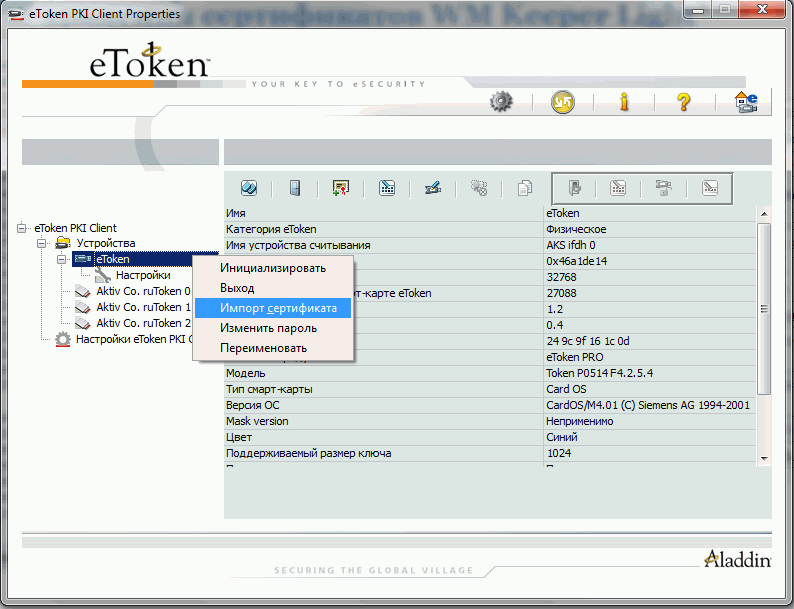The image size is (794, 609).
Task: Open help via the yellow question mark
Action: click(684, 101)
